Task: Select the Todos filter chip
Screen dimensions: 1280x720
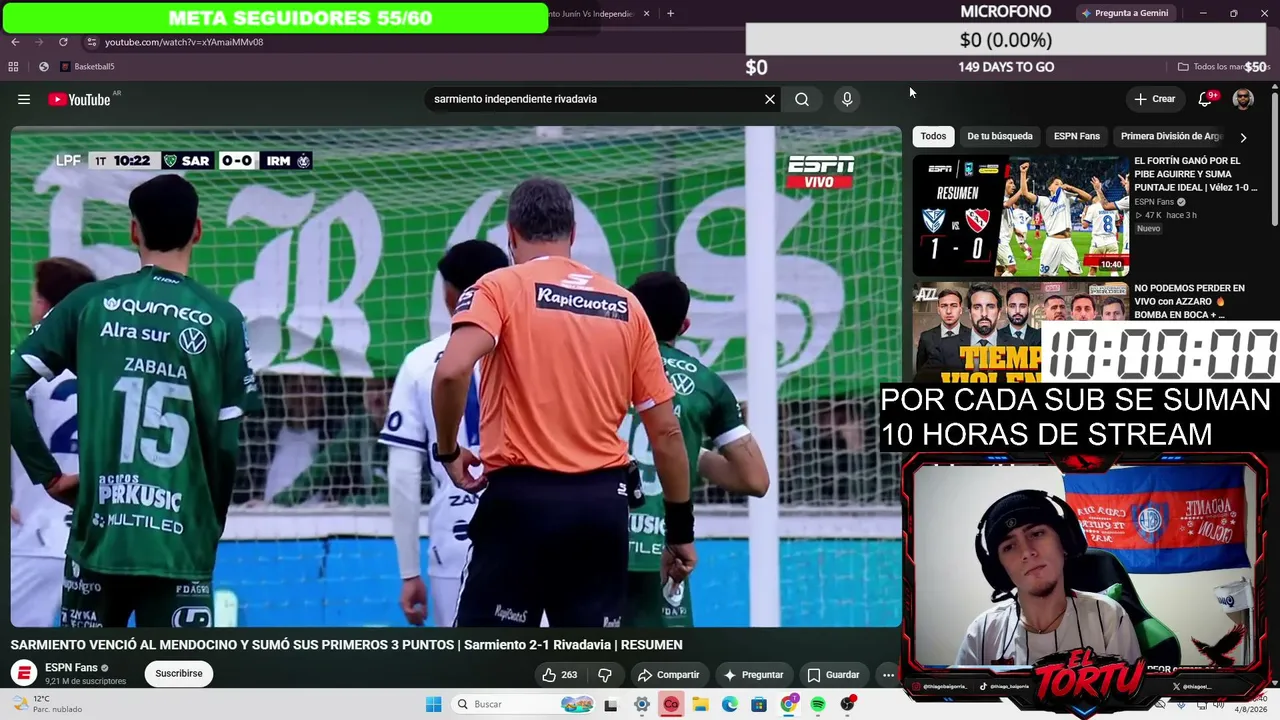Action: (933, 136)
